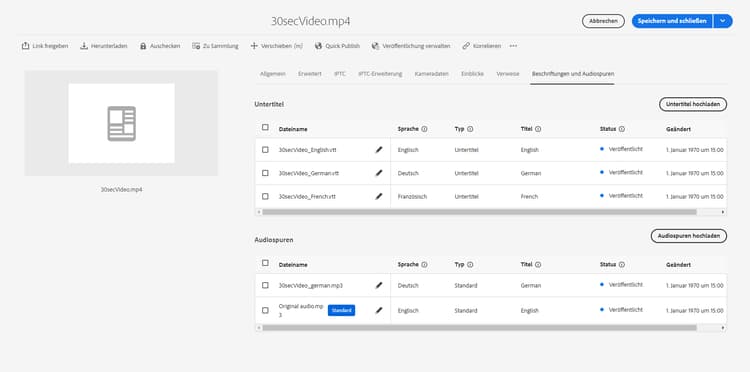
Task: Check the 30secVideo_German.vtt row checkbox
Action: click(x=265, y=173)
